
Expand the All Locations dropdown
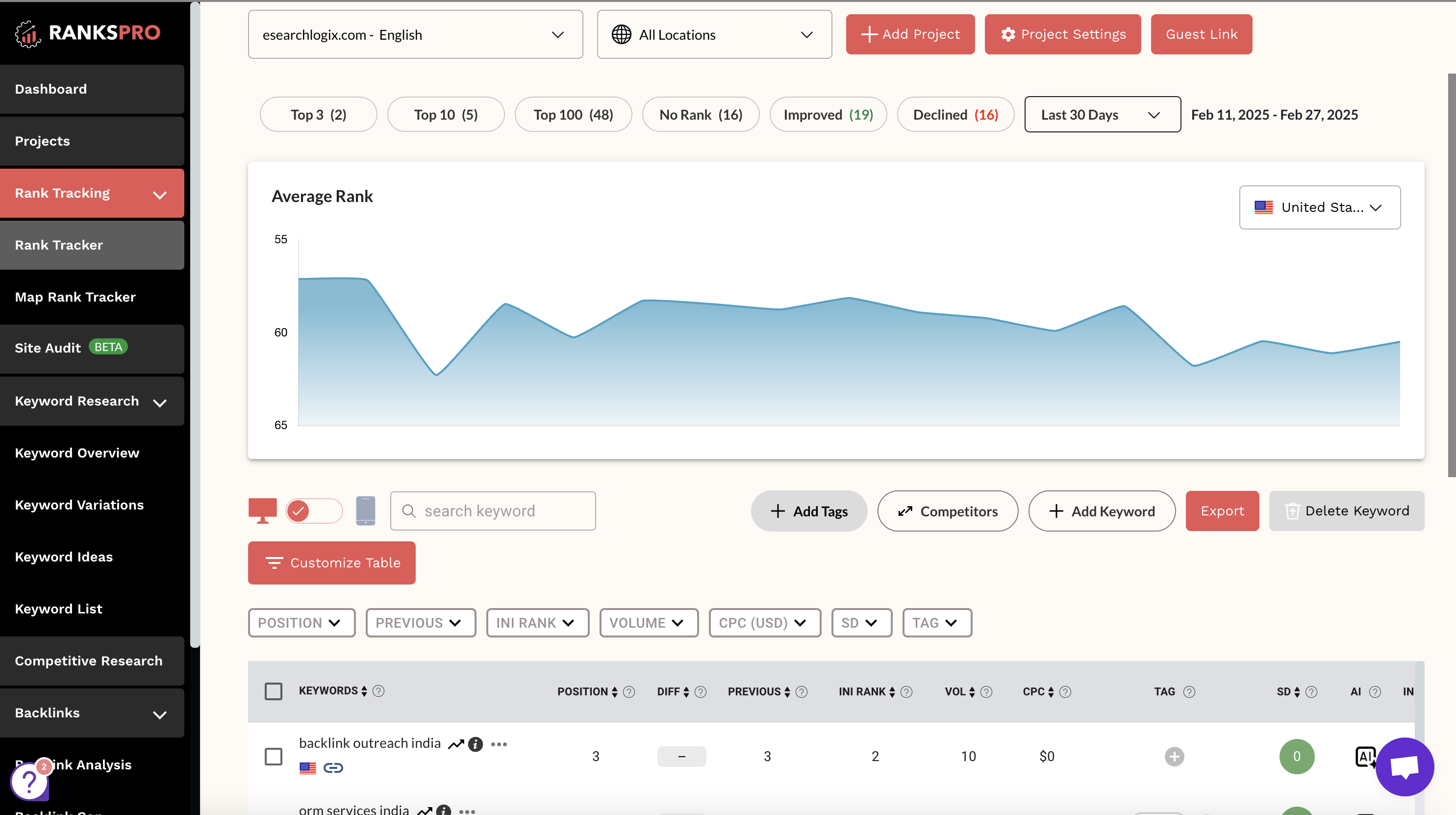[714, 34]
